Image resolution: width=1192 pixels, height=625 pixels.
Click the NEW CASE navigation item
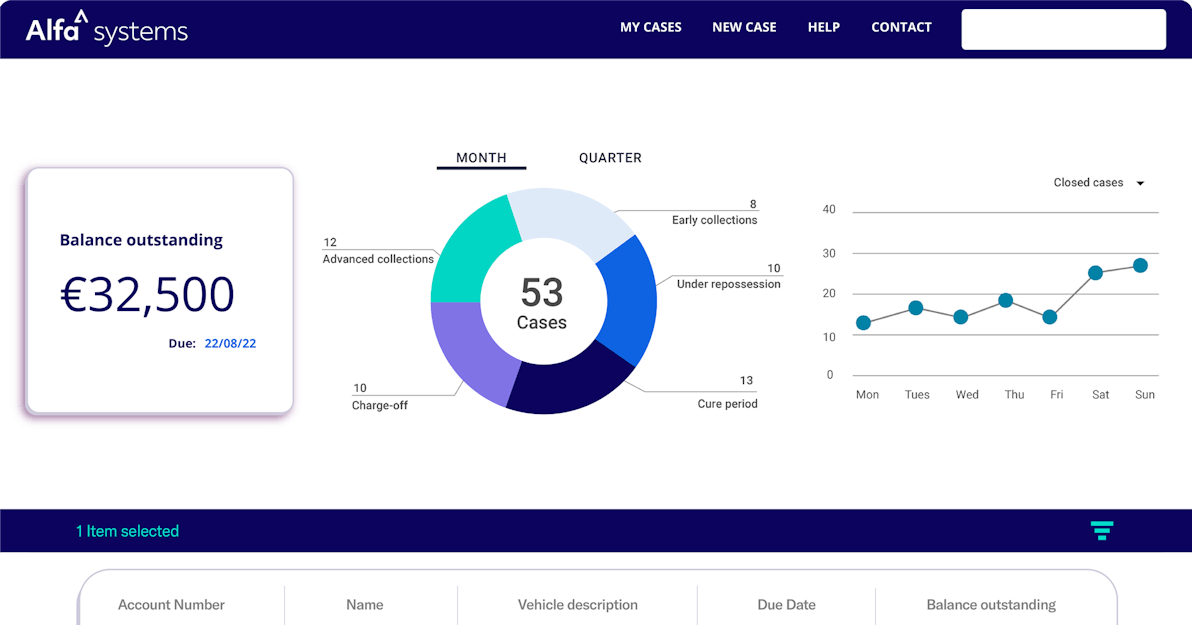(x=744, y=27)
